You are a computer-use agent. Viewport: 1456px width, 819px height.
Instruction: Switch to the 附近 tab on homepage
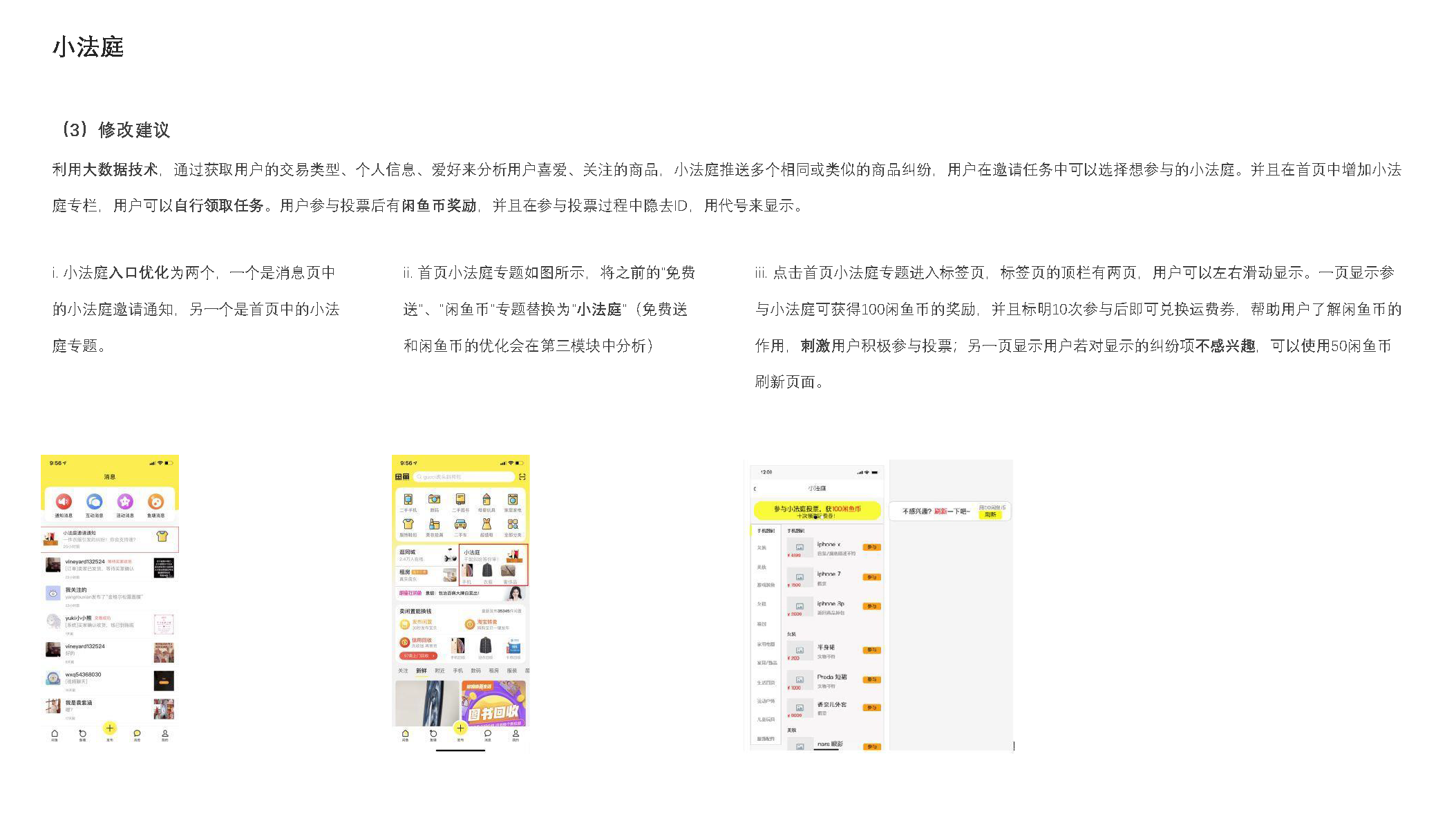tap(440, 669)
